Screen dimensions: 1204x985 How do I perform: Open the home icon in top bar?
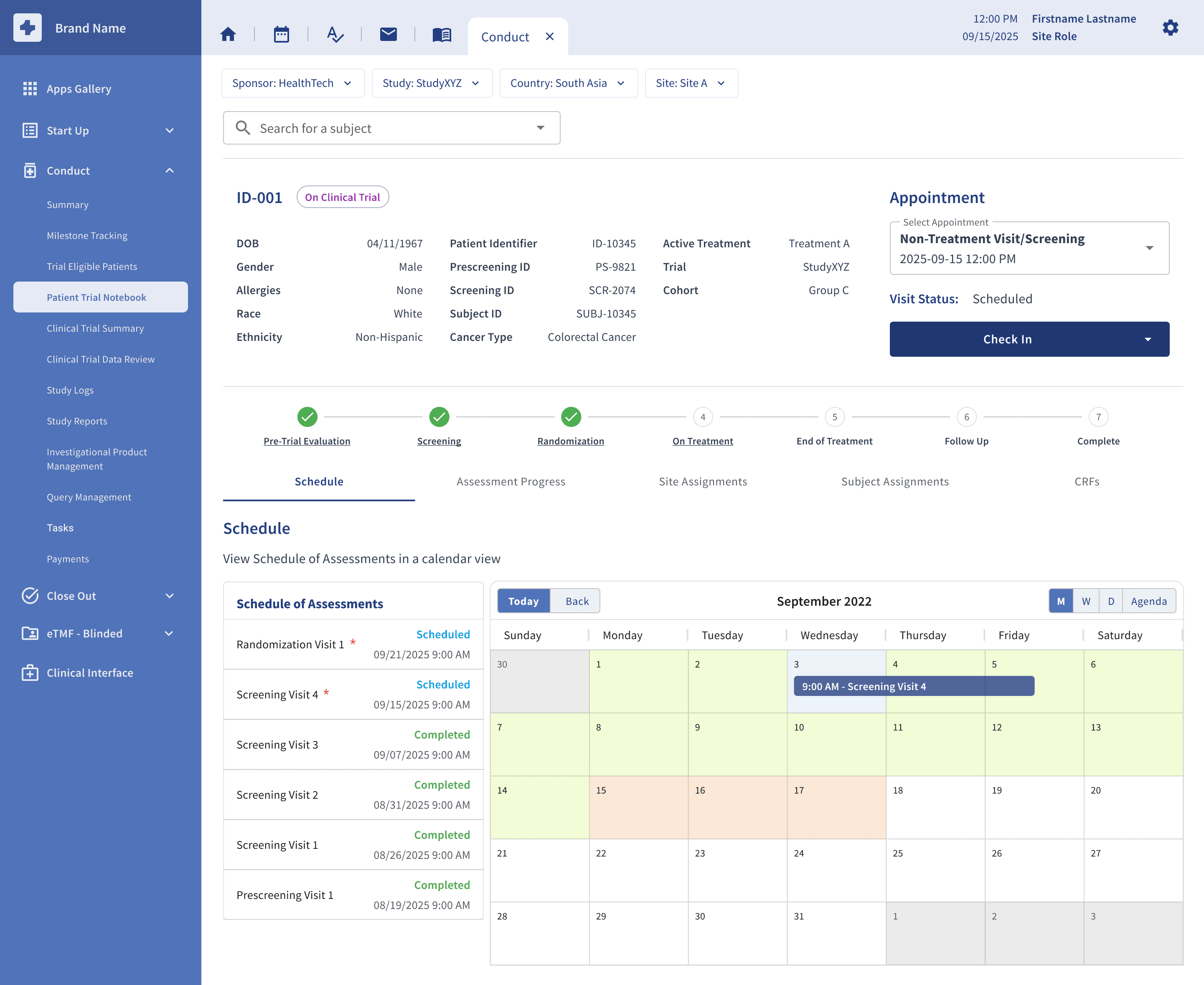click(x=228, y=35)
